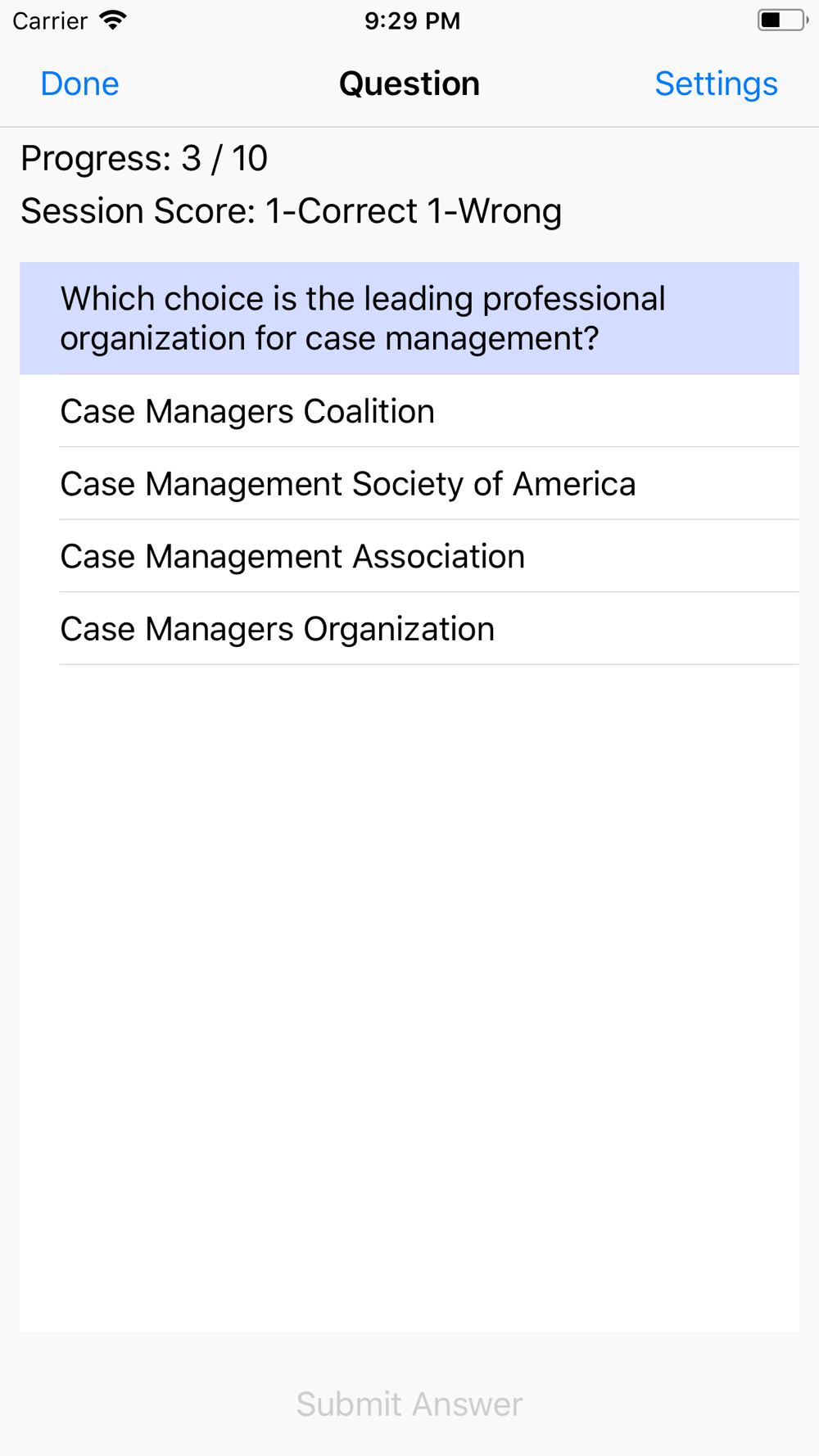819x1456 pixels.
Task: Tap the battery level icon
Action: [783, 20]
